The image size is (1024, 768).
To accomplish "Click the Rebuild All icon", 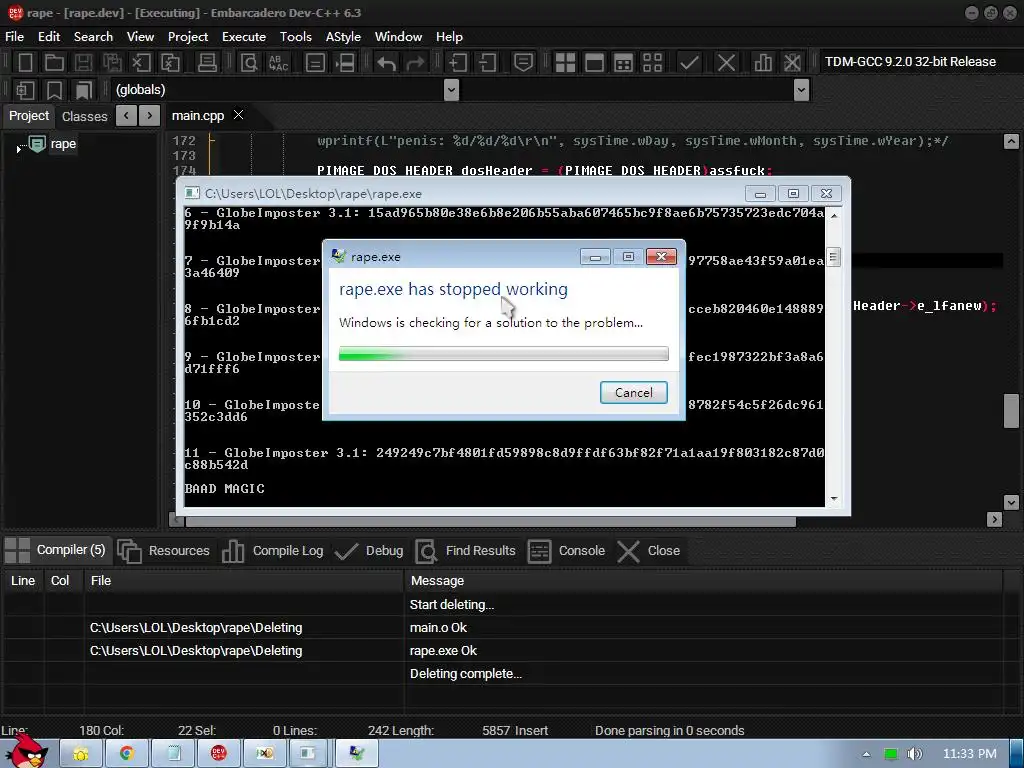I will (x=652, y=63).
